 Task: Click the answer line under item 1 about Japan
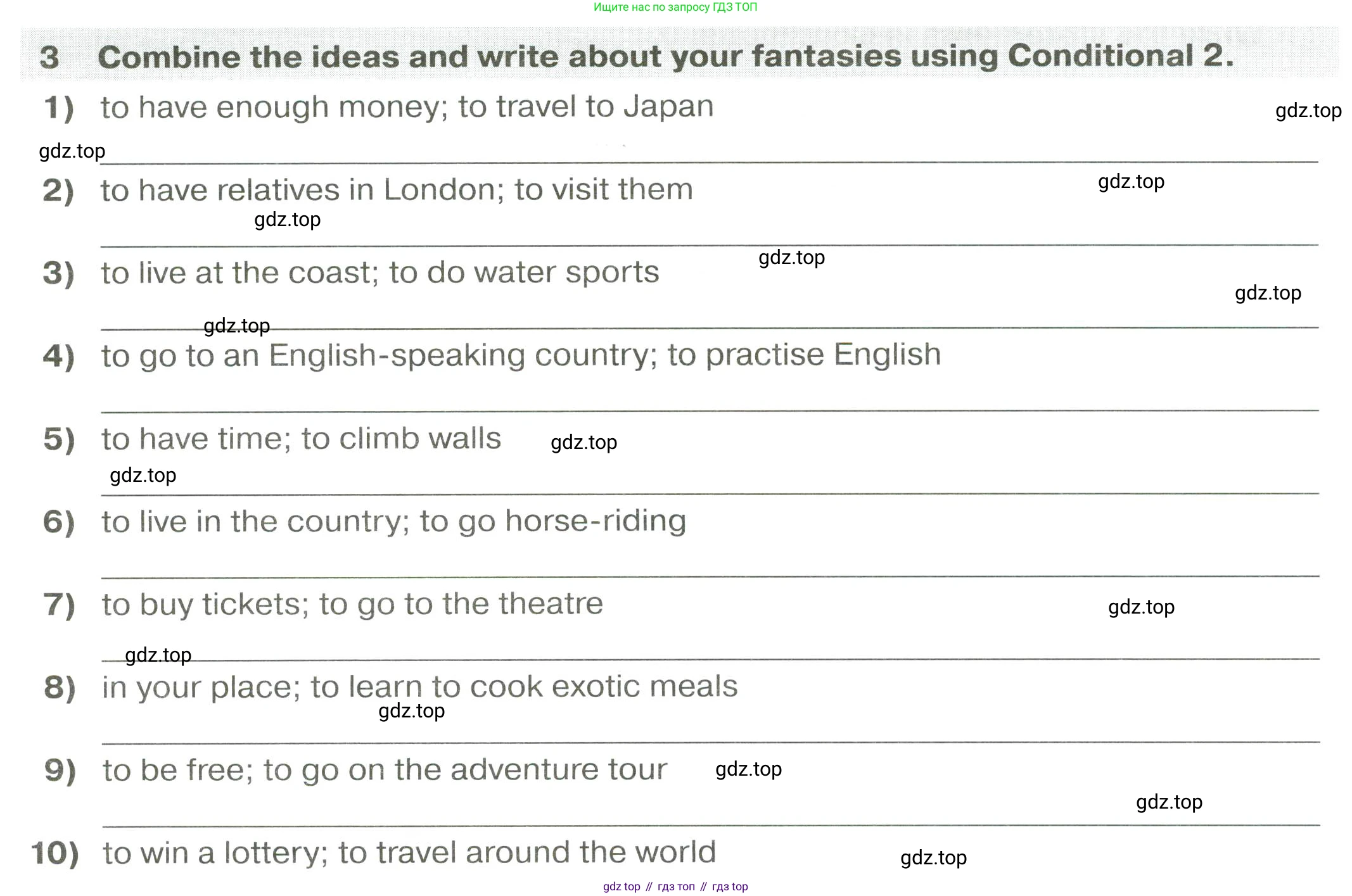coord(710,162)
